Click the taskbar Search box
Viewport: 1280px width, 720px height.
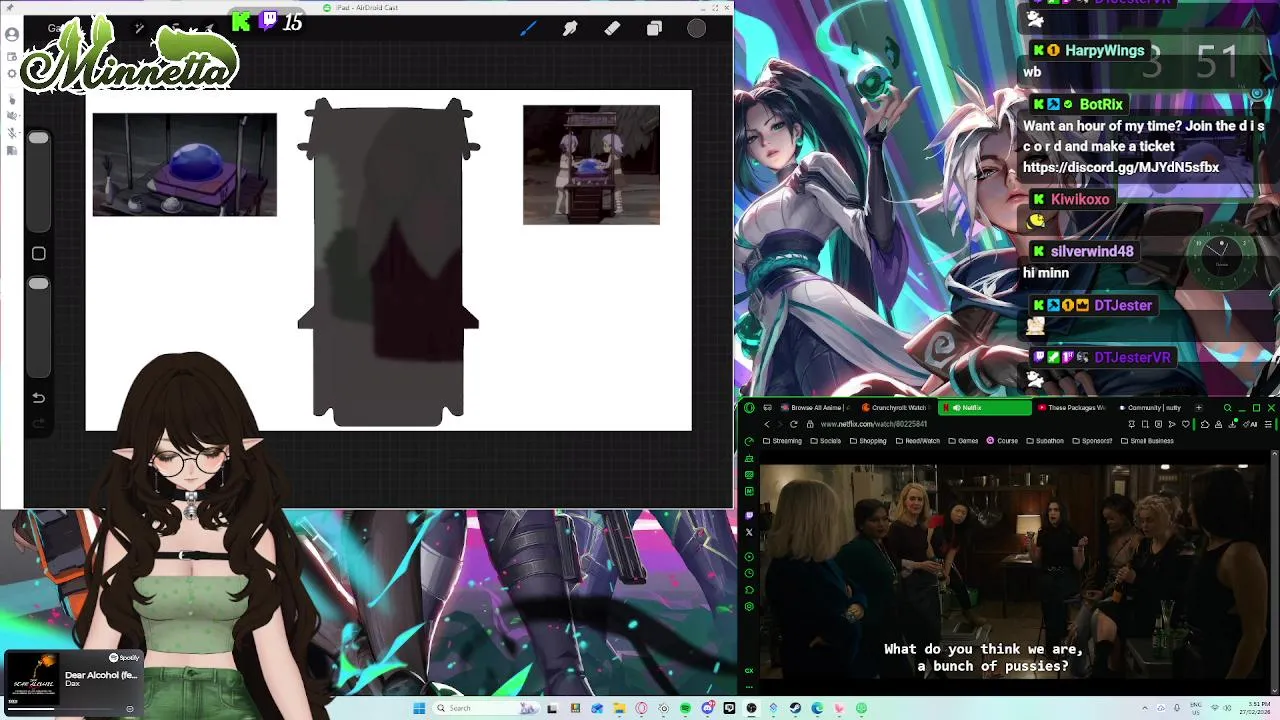pos(487,708)
